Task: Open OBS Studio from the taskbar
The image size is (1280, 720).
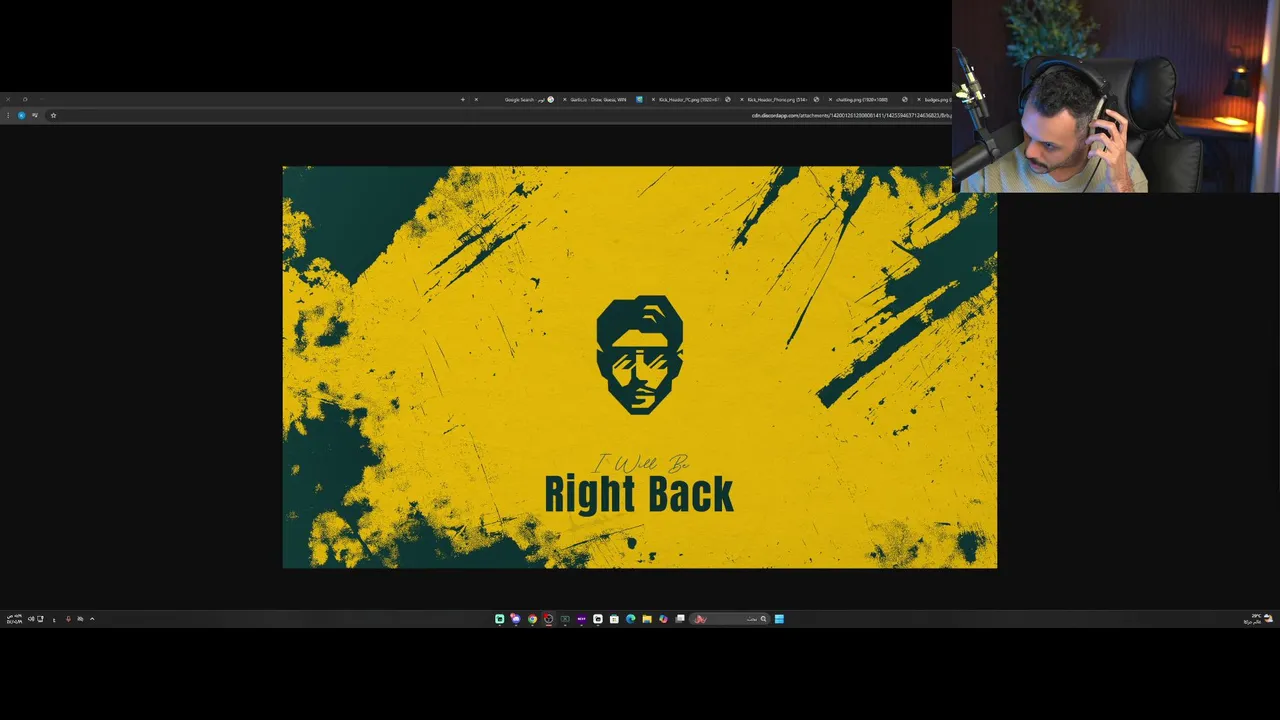Action: [548, 619]
